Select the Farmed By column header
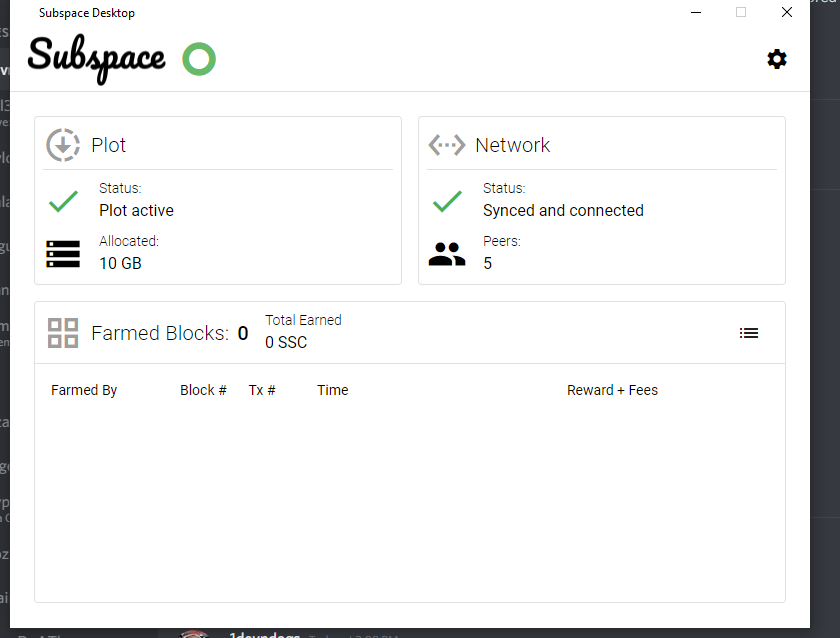The height and width of the screenshot is (638, 840). [84, 390]
